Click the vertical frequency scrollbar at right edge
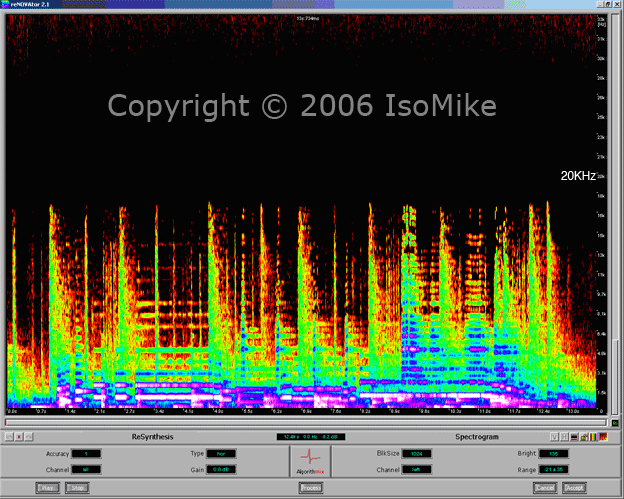 click(615, 215)
